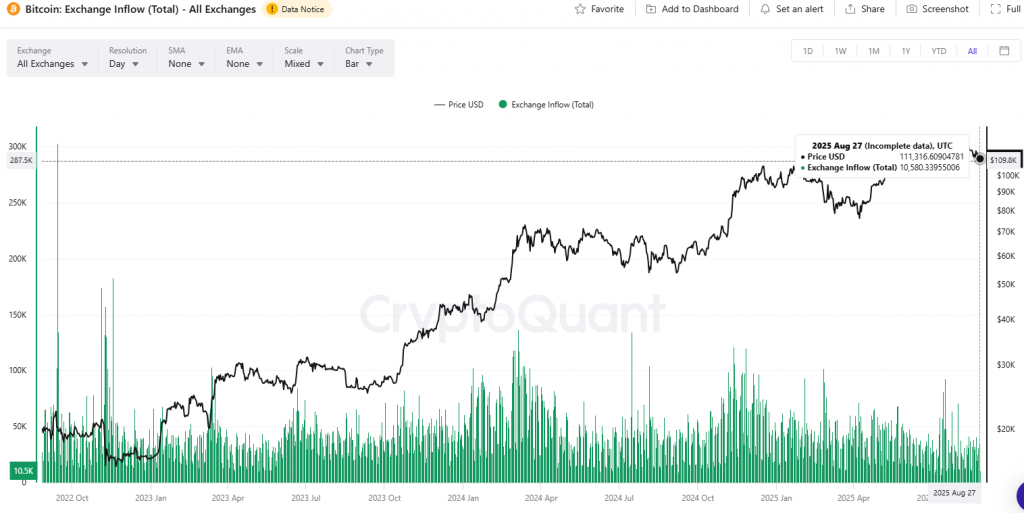Click the Data Notice warning badge
1024x513 pixels.
click(297, 9)
